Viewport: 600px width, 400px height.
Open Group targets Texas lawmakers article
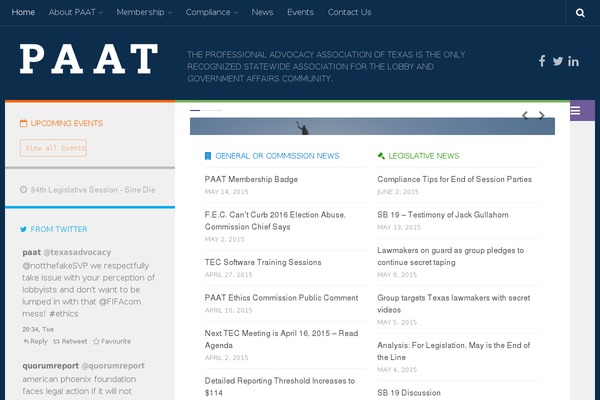(453, 304)
